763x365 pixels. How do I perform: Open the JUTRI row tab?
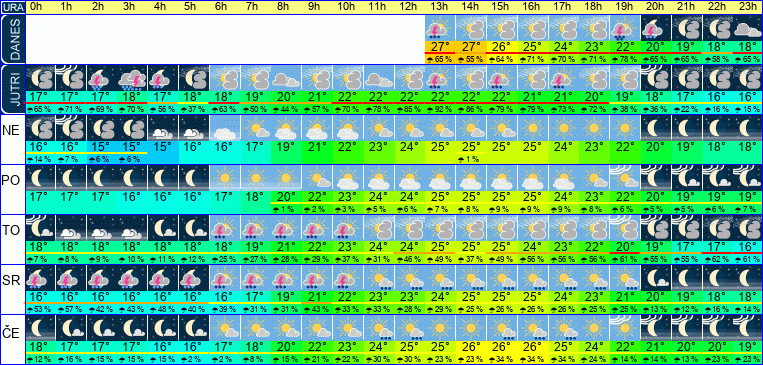12,89
